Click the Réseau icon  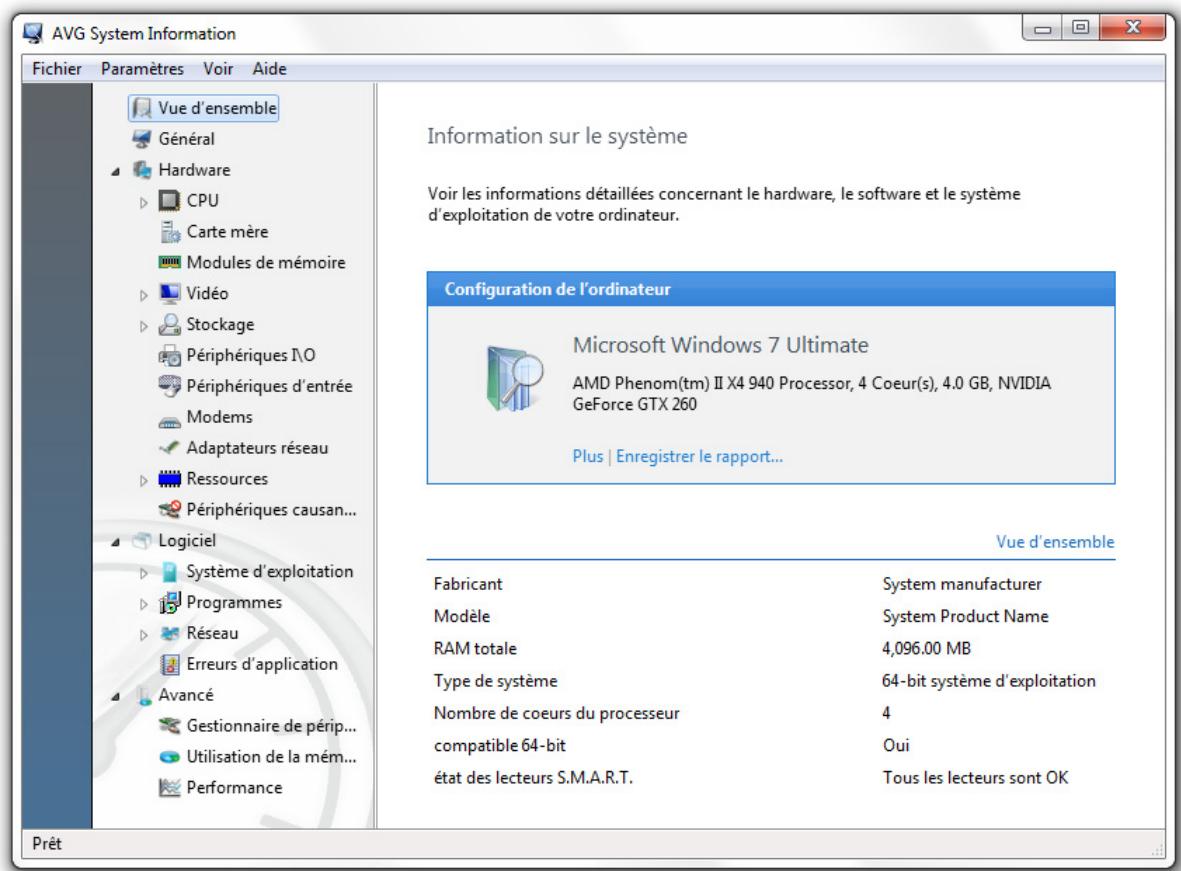[x=169, y=633]
